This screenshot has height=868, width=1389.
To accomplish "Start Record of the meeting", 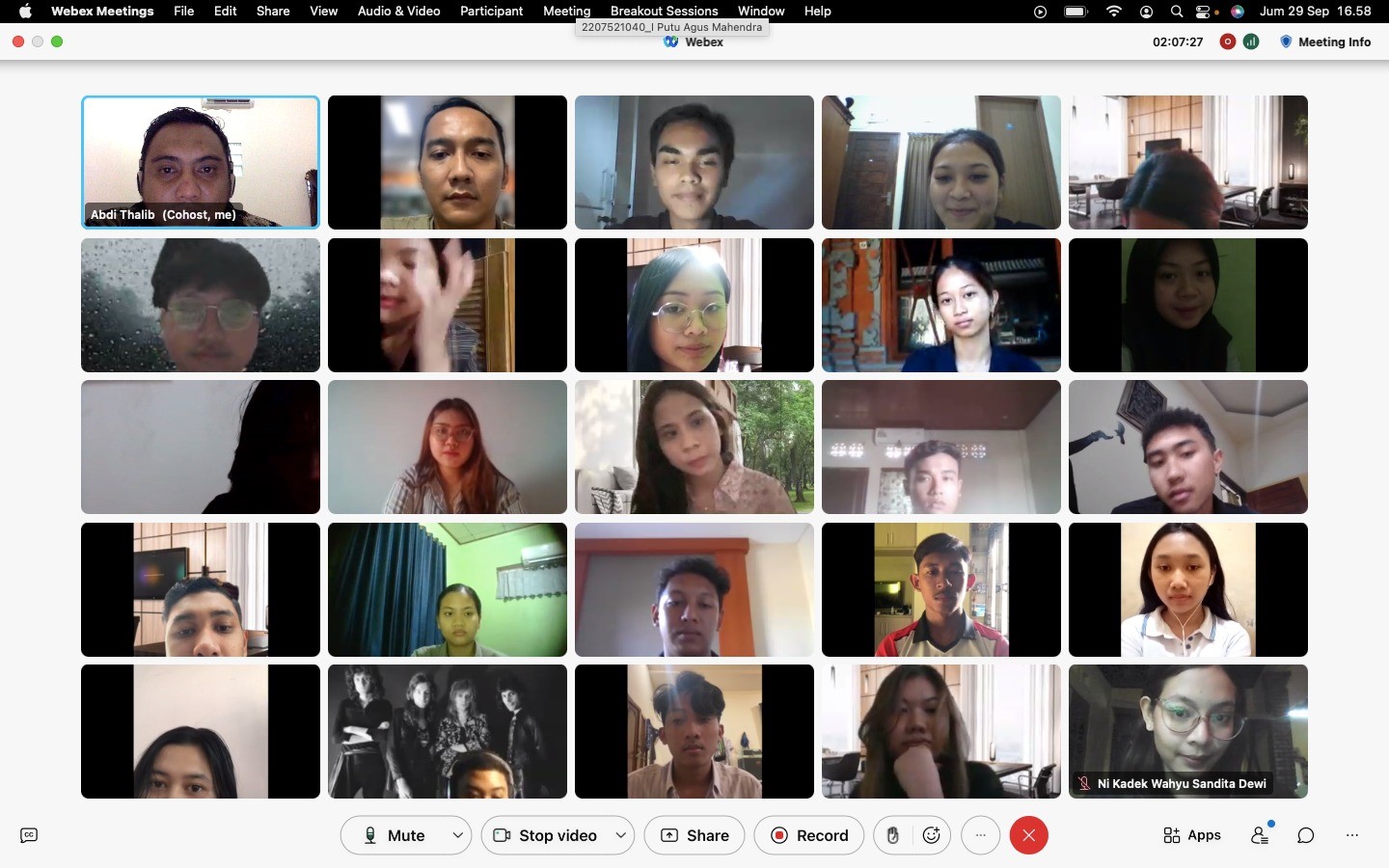I will pyautogui.click(x=809, y=835).
